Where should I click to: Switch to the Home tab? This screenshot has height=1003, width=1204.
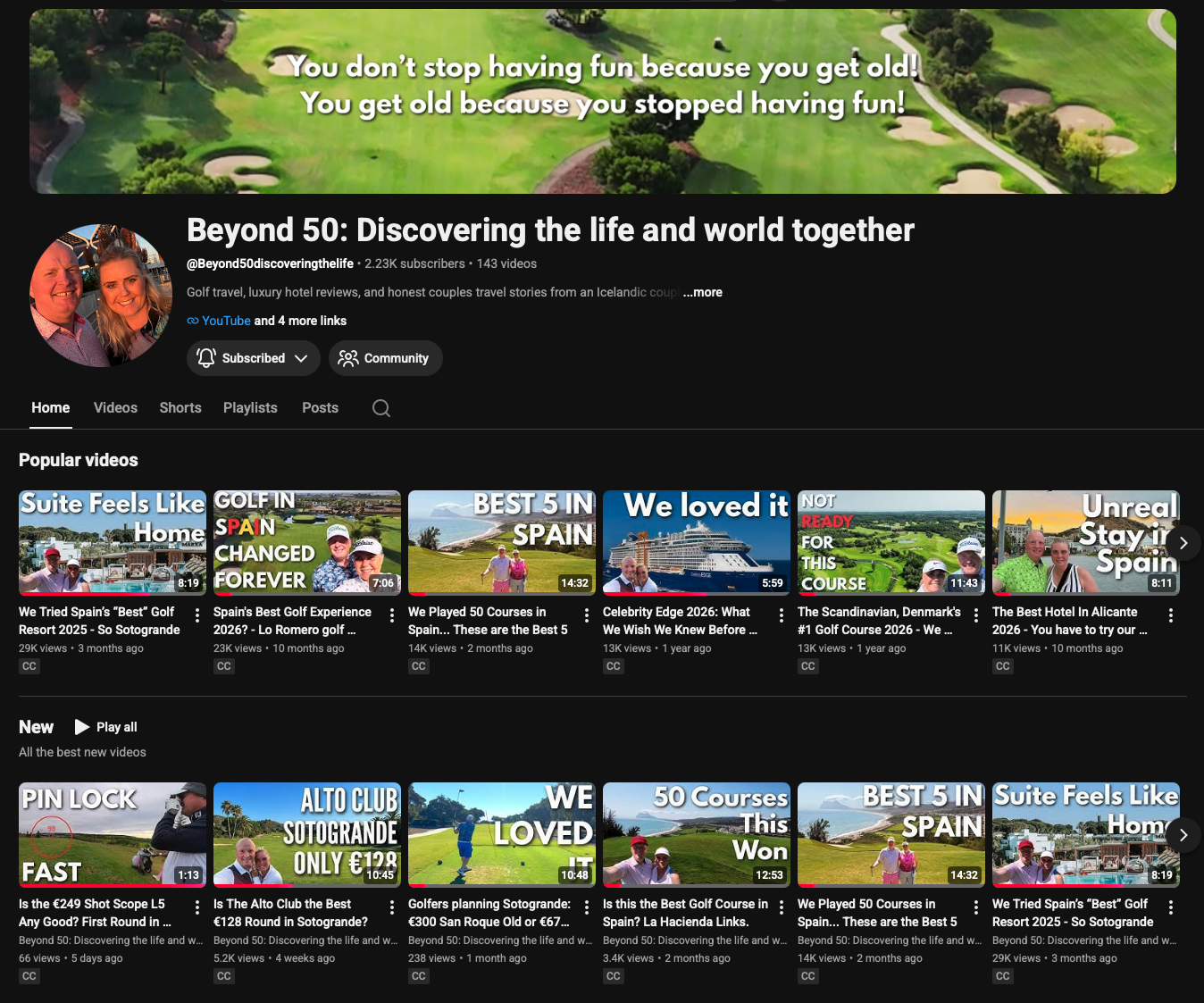51,408
